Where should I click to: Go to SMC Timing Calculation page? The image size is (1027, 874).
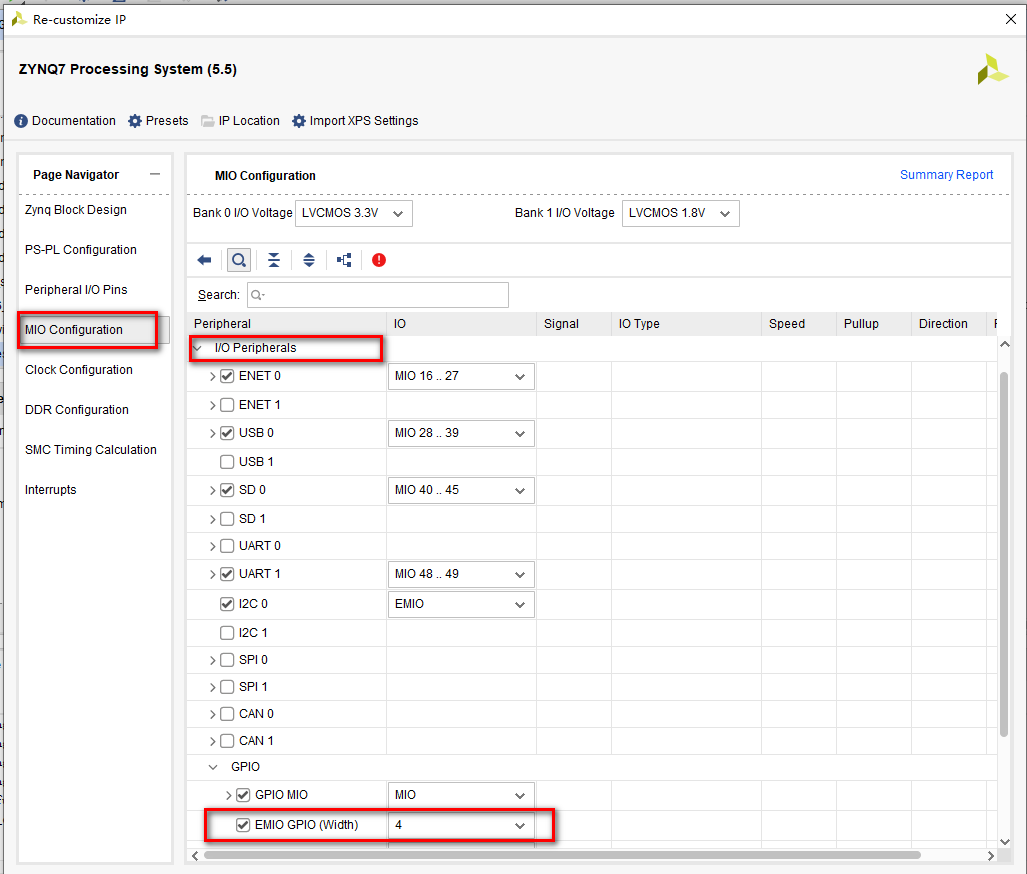click(91, 449)
